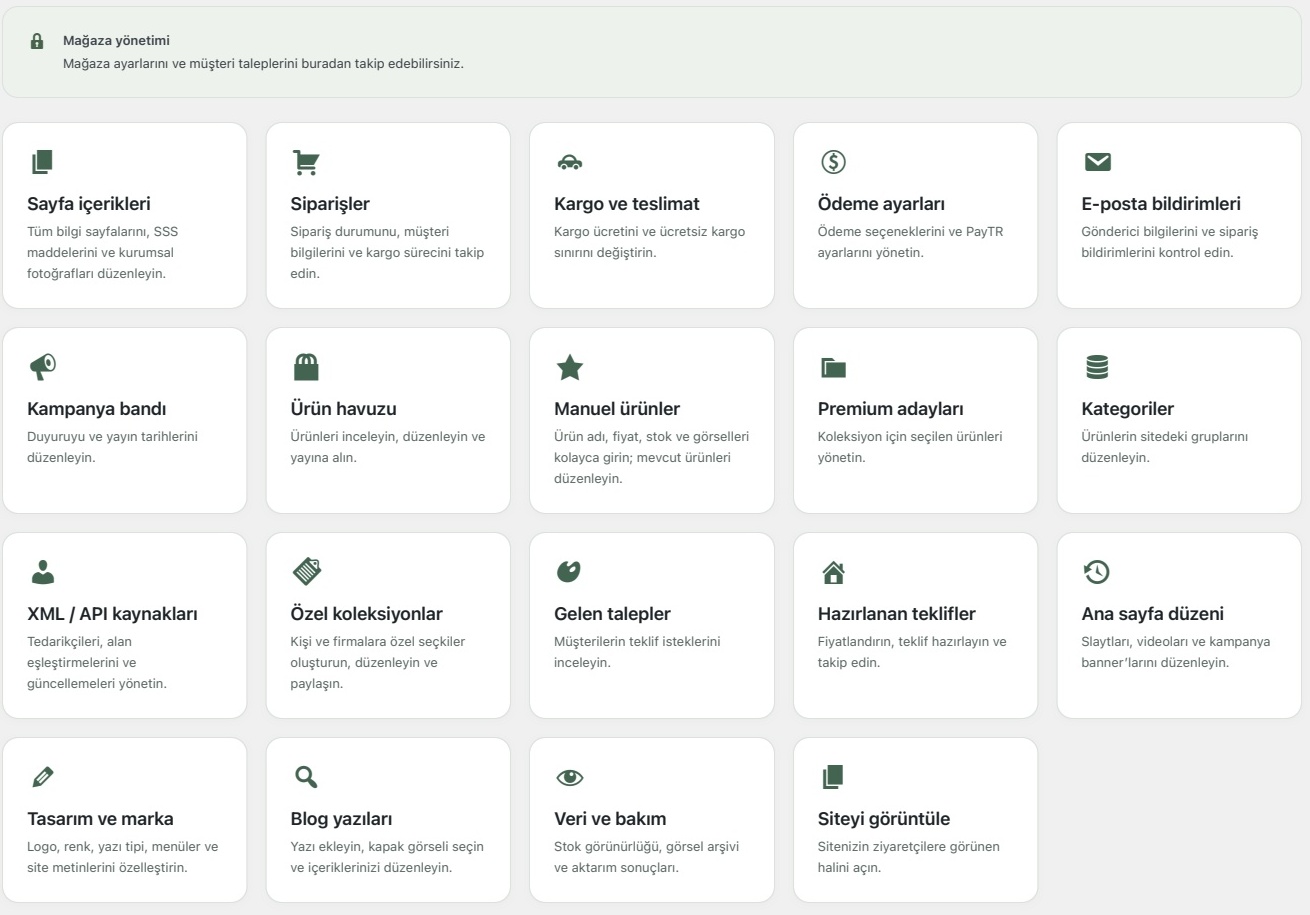
Task: Select the Manuel ürünler heading
Action: coord(617,409)
